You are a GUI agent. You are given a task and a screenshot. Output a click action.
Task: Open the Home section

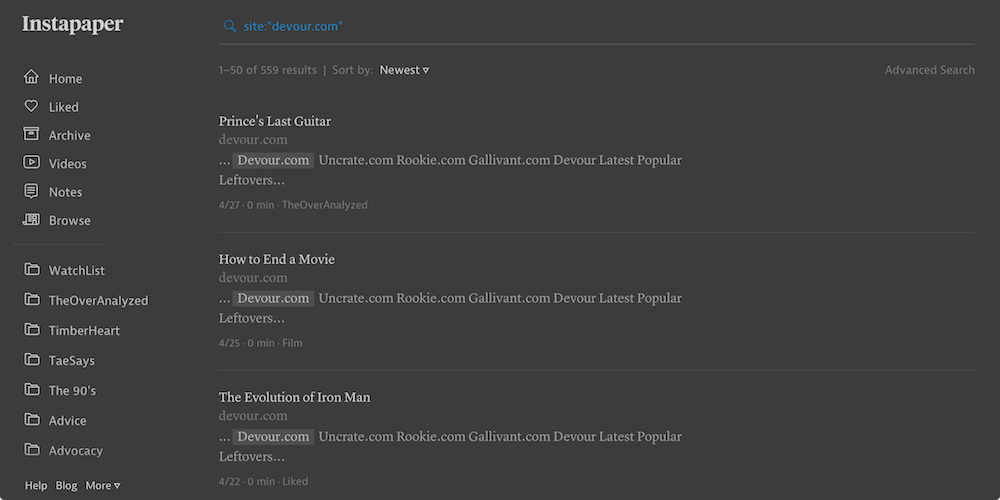[x=66, y=78]
